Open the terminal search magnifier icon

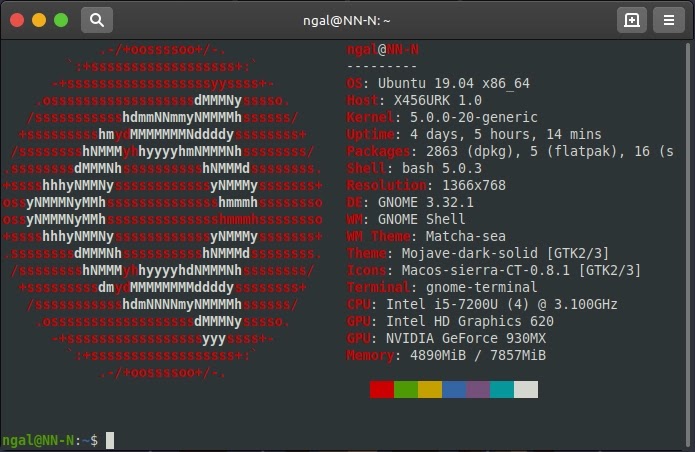97,20
